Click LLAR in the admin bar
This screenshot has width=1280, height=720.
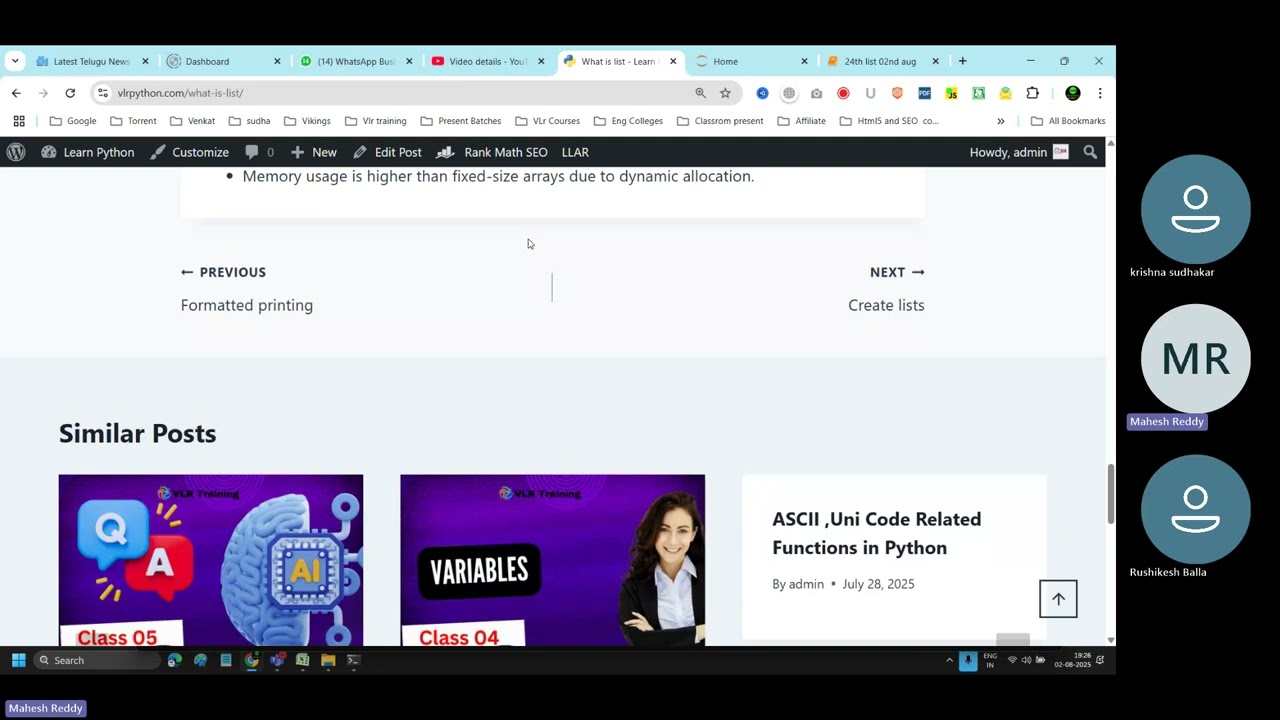575,152
